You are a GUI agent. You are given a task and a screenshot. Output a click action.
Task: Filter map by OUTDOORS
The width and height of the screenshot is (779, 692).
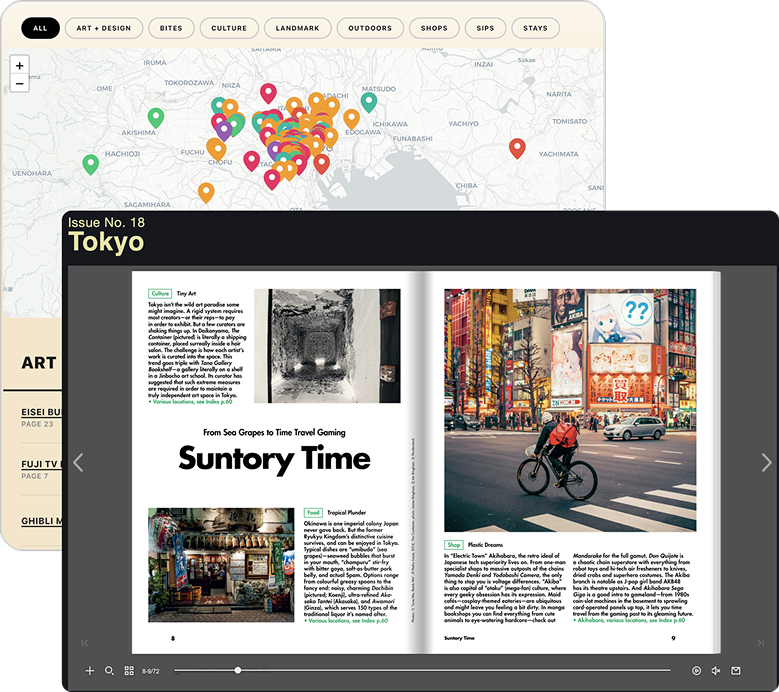(x=370, y=28)
